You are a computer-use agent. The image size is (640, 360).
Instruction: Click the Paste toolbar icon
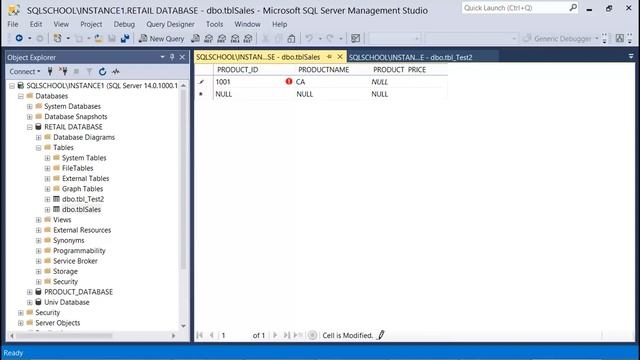(x=291, y=38)
